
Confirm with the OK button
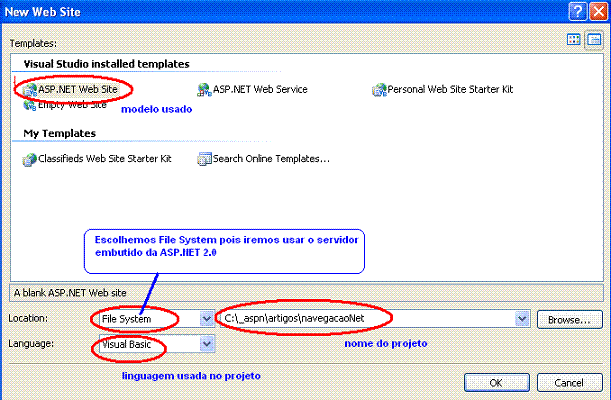pyautogui.click(x=496, y=383)
